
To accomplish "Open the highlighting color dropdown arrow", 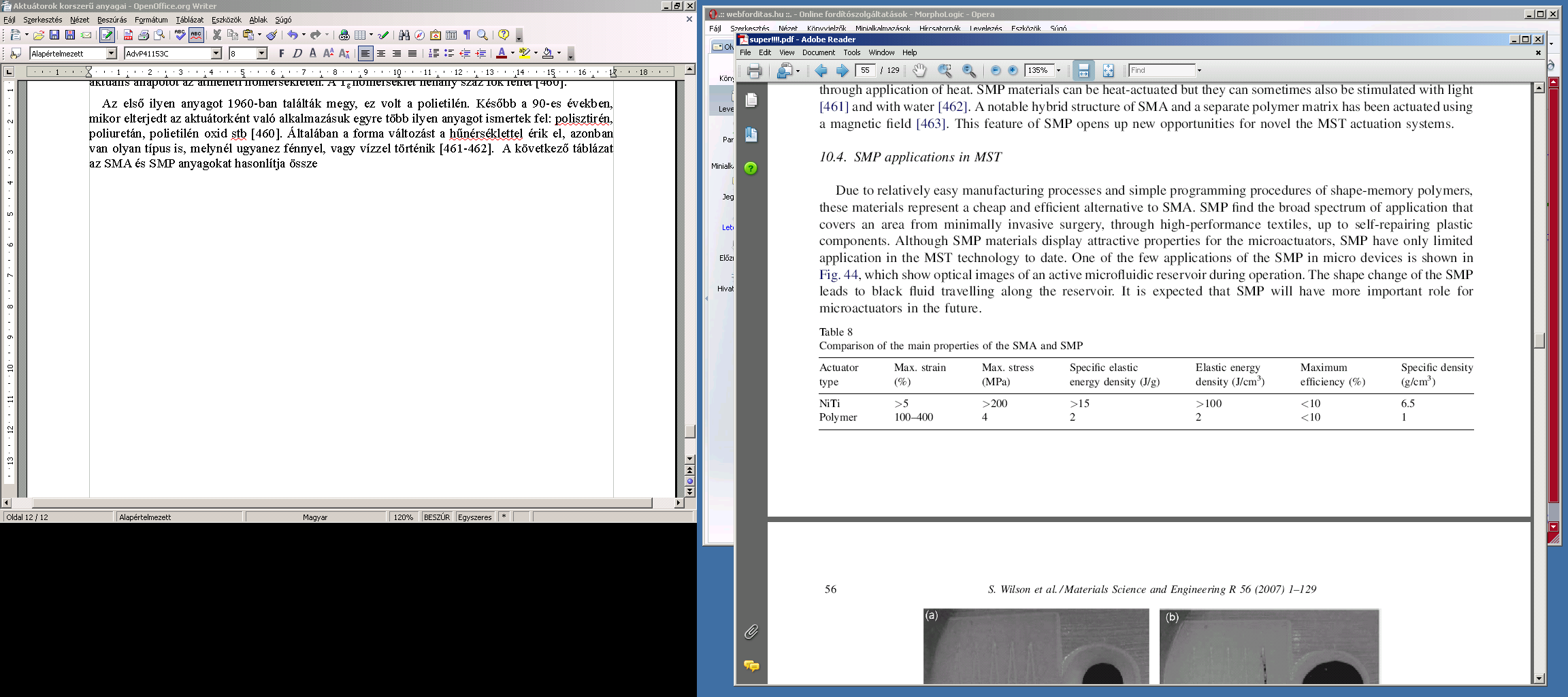I will [536, 53].
